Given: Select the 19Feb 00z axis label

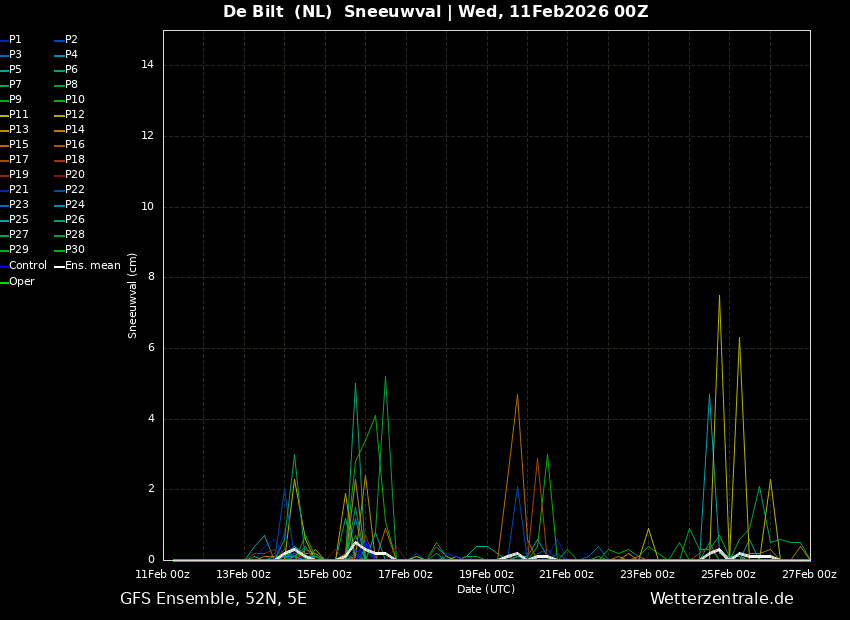Looking at the screenshot, I should point(486,574).
